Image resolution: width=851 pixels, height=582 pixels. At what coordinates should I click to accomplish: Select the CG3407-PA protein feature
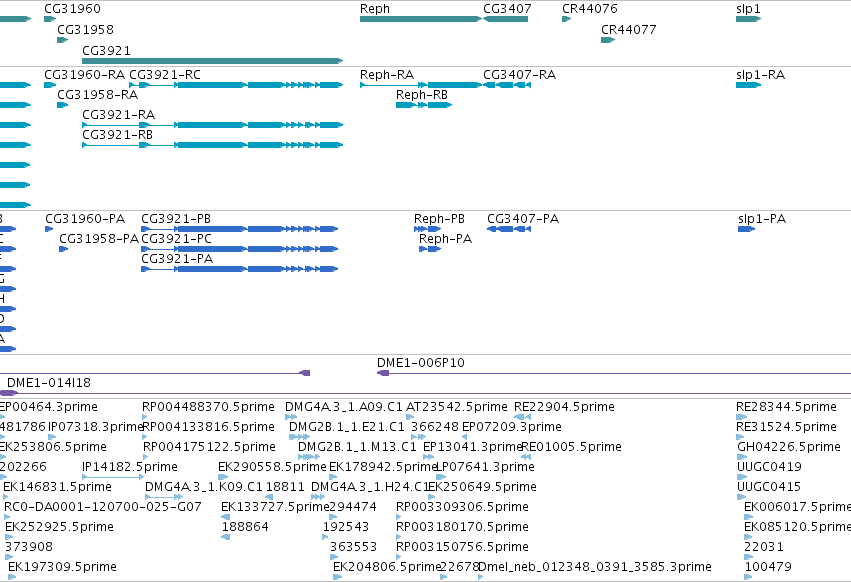click(509, 229)
